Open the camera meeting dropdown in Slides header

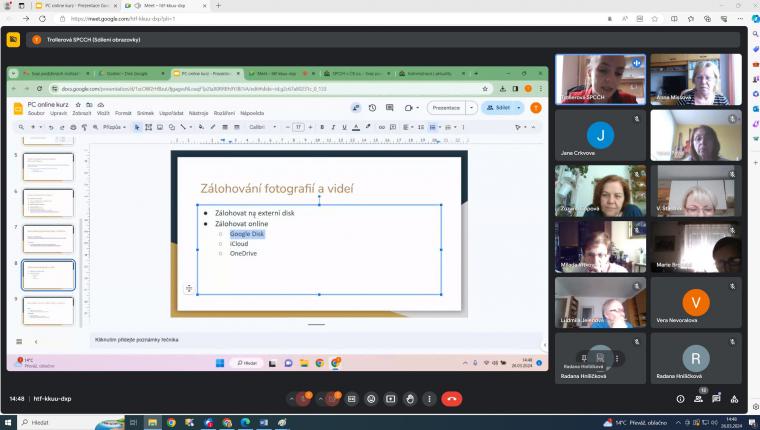point(411,108)
